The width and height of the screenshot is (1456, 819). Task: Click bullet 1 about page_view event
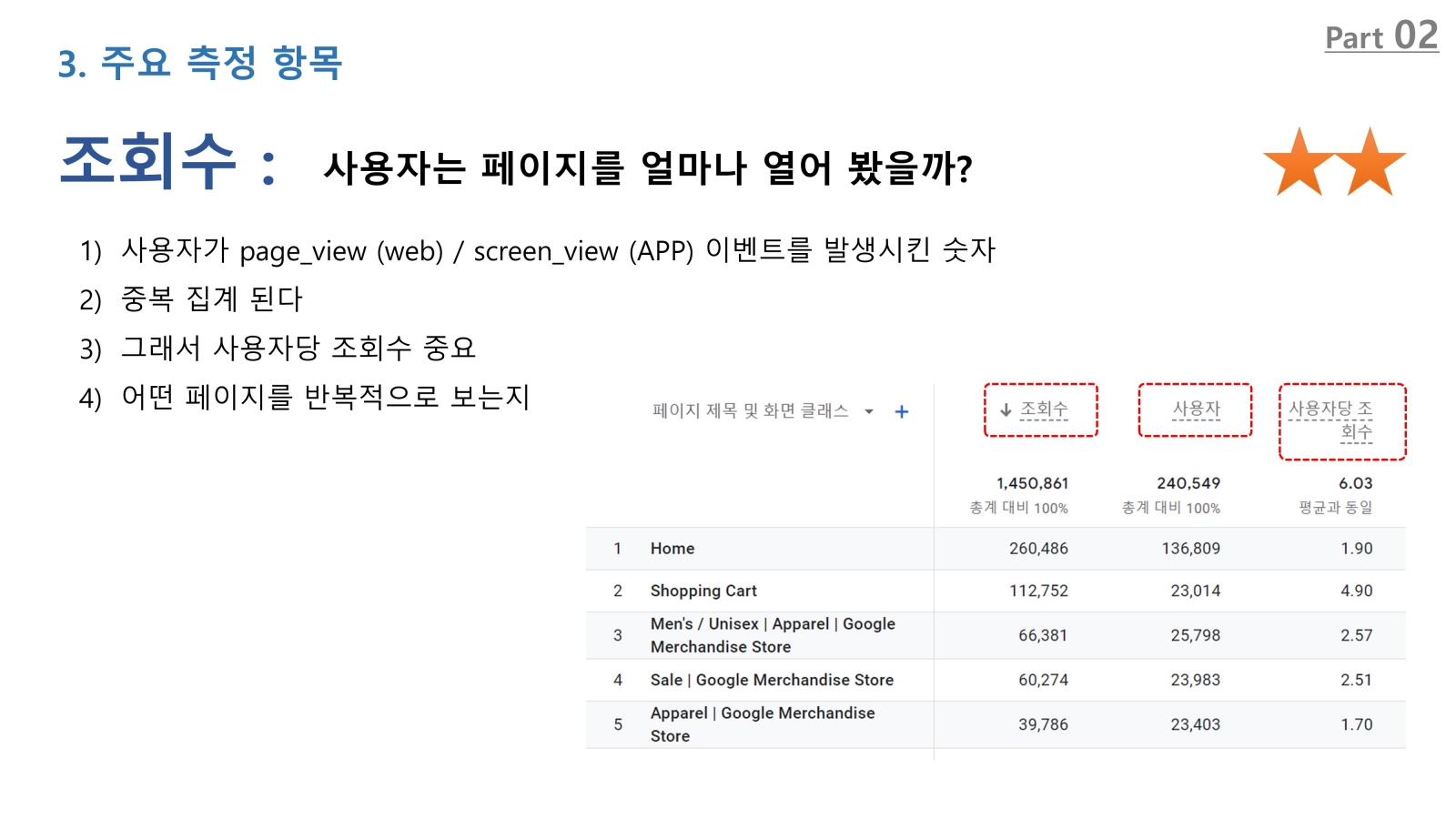click(x=537, y=250)
